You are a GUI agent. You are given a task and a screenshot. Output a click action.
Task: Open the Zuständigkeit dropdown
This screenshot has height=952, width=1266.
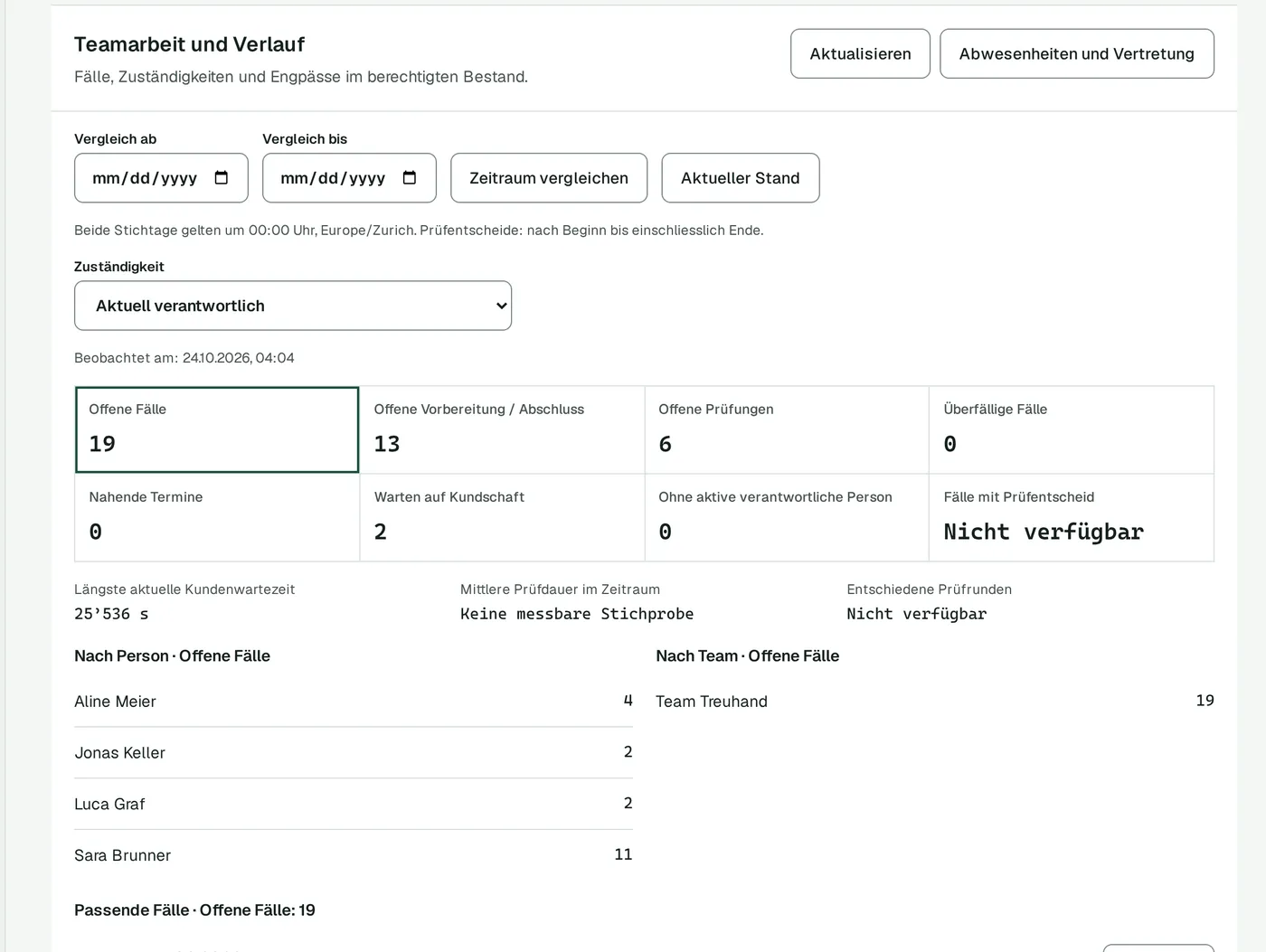click(x=293, y=306)
